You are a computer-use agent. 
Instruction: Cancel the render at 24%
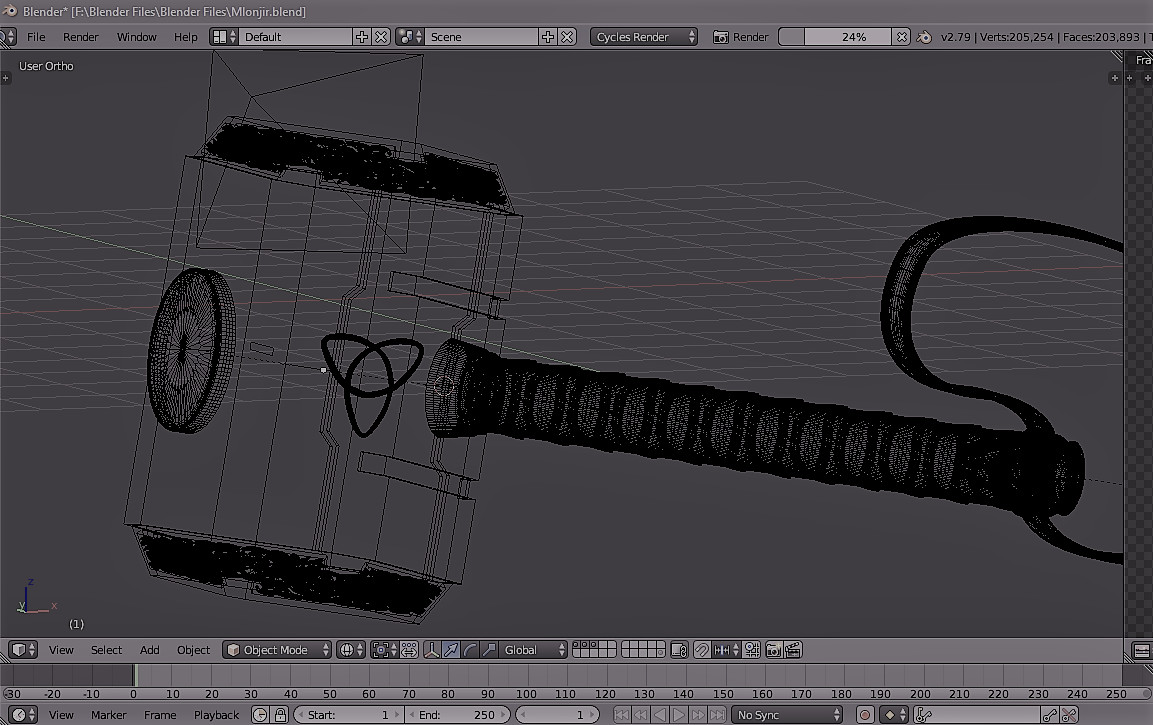pos(902,37)
